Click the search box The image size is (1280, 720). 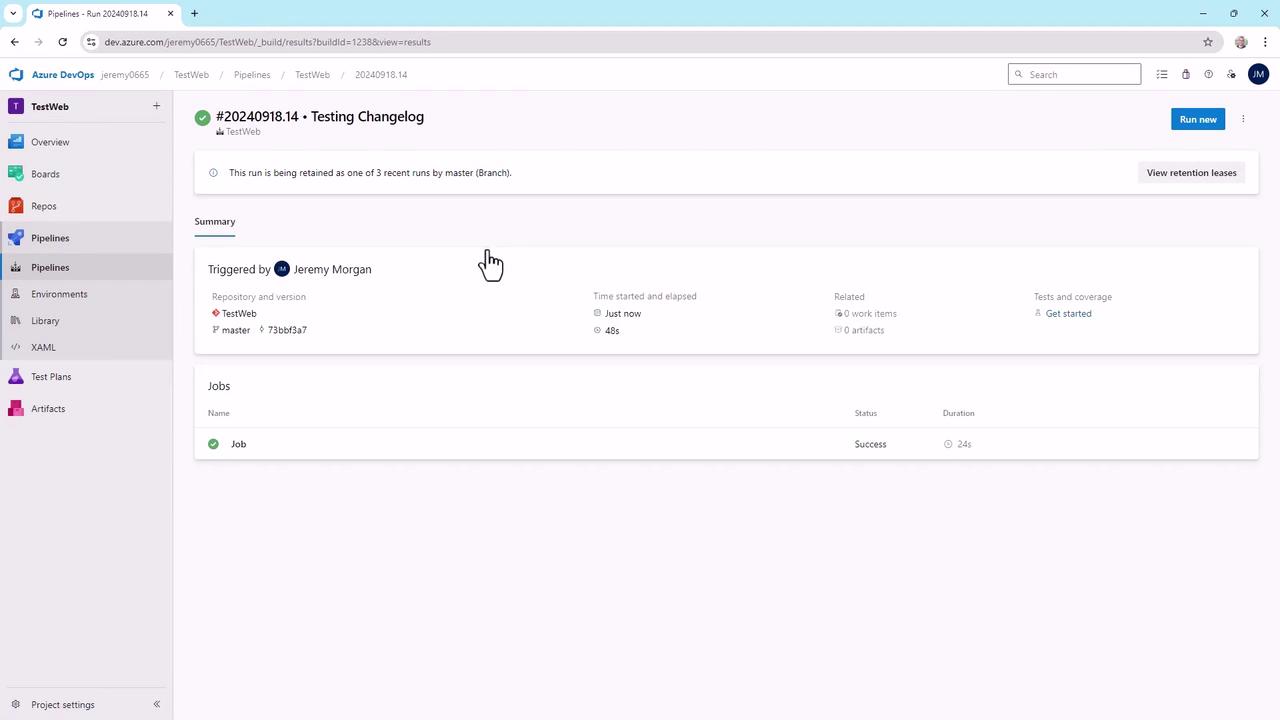1074,74
